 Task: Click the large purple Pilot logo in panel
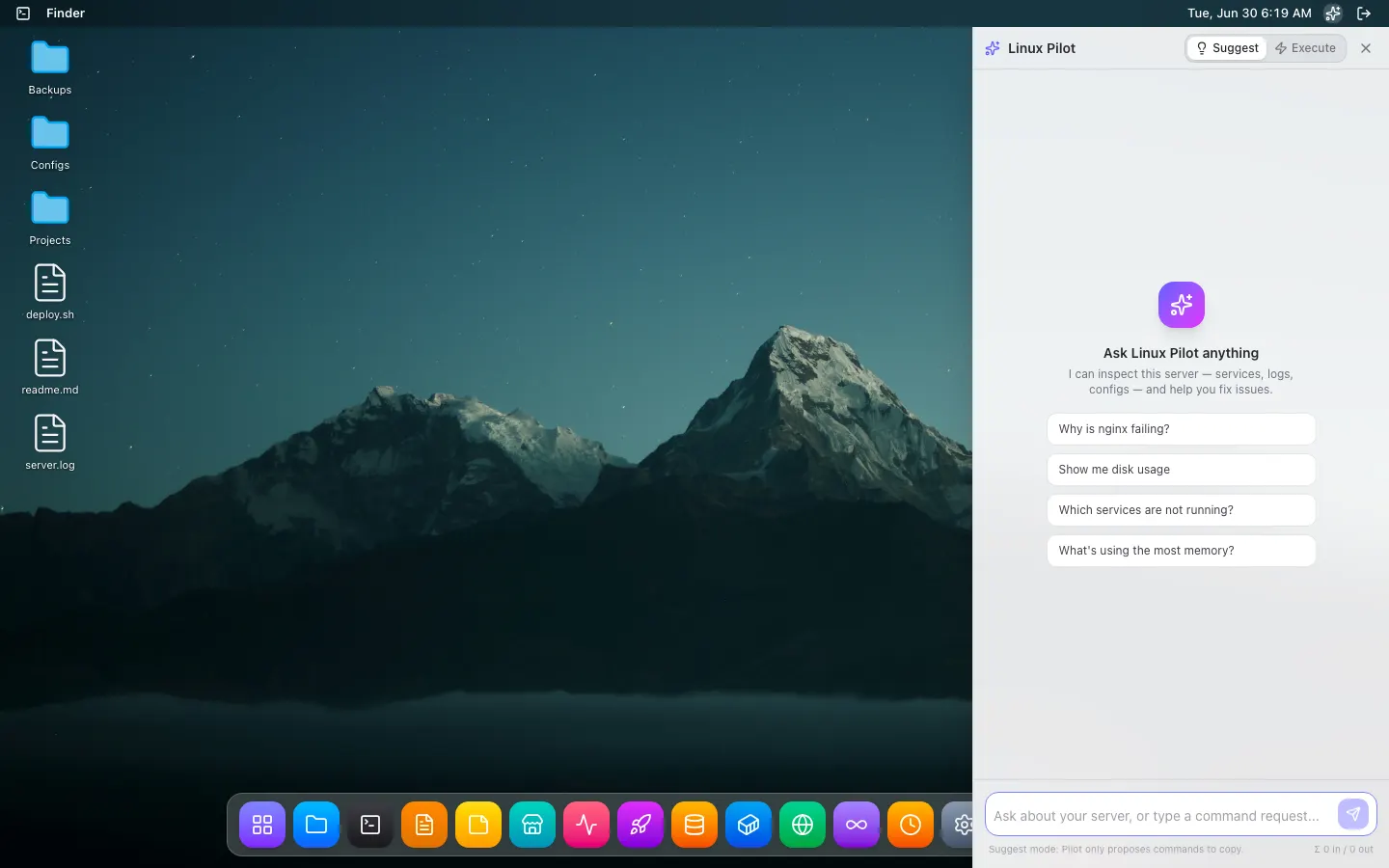1181,305
